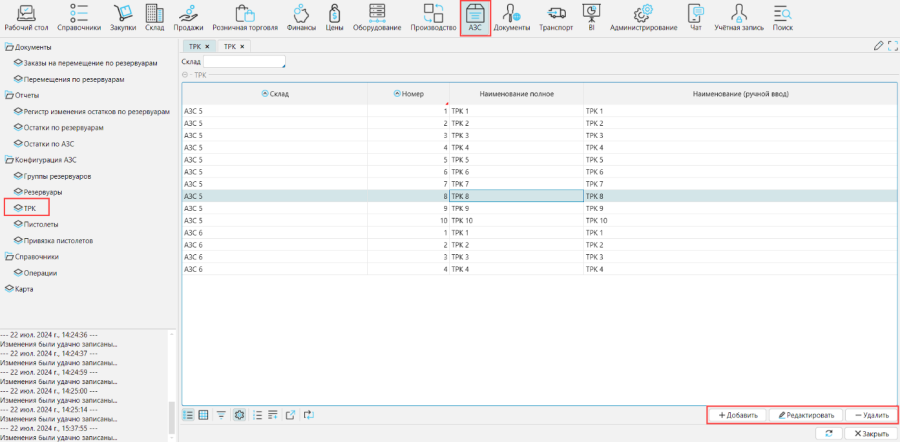900x442 pixels.
Task: Click the pencil edit icon above table
Action: coord(878,46)
